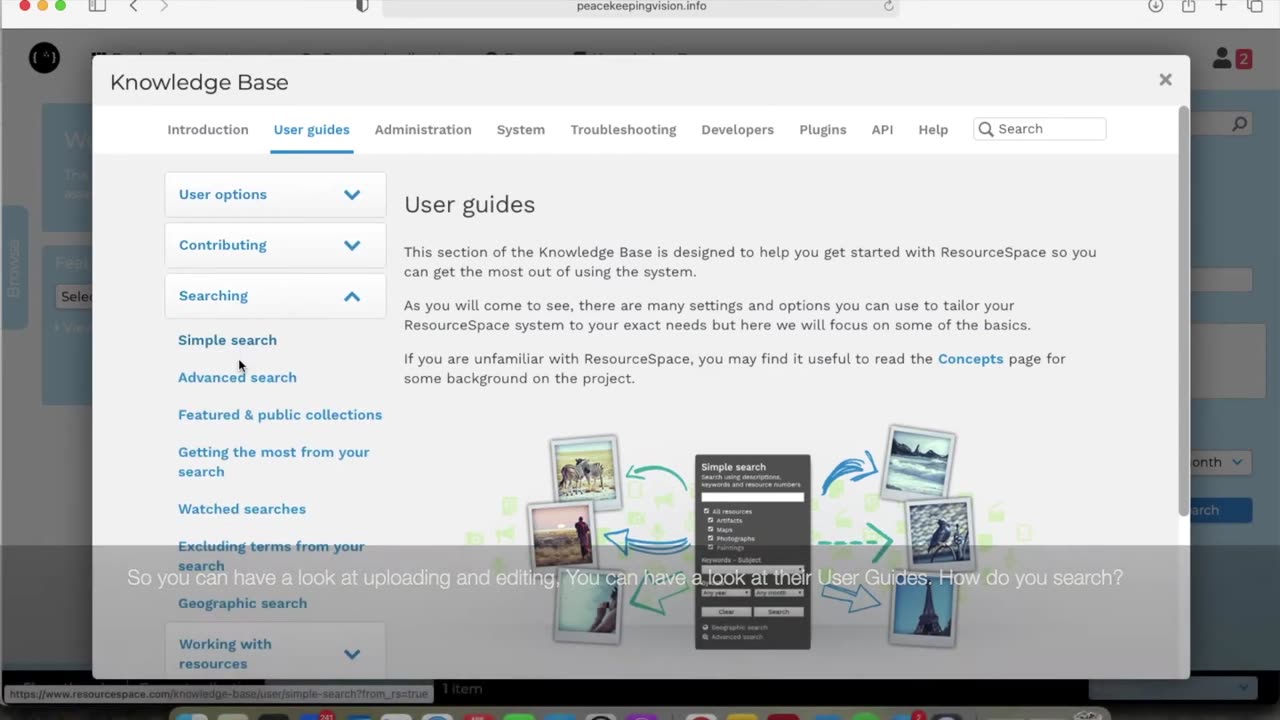Reload the page in Safari
Screen dimensions: 1280x720
tap(888, 6)
